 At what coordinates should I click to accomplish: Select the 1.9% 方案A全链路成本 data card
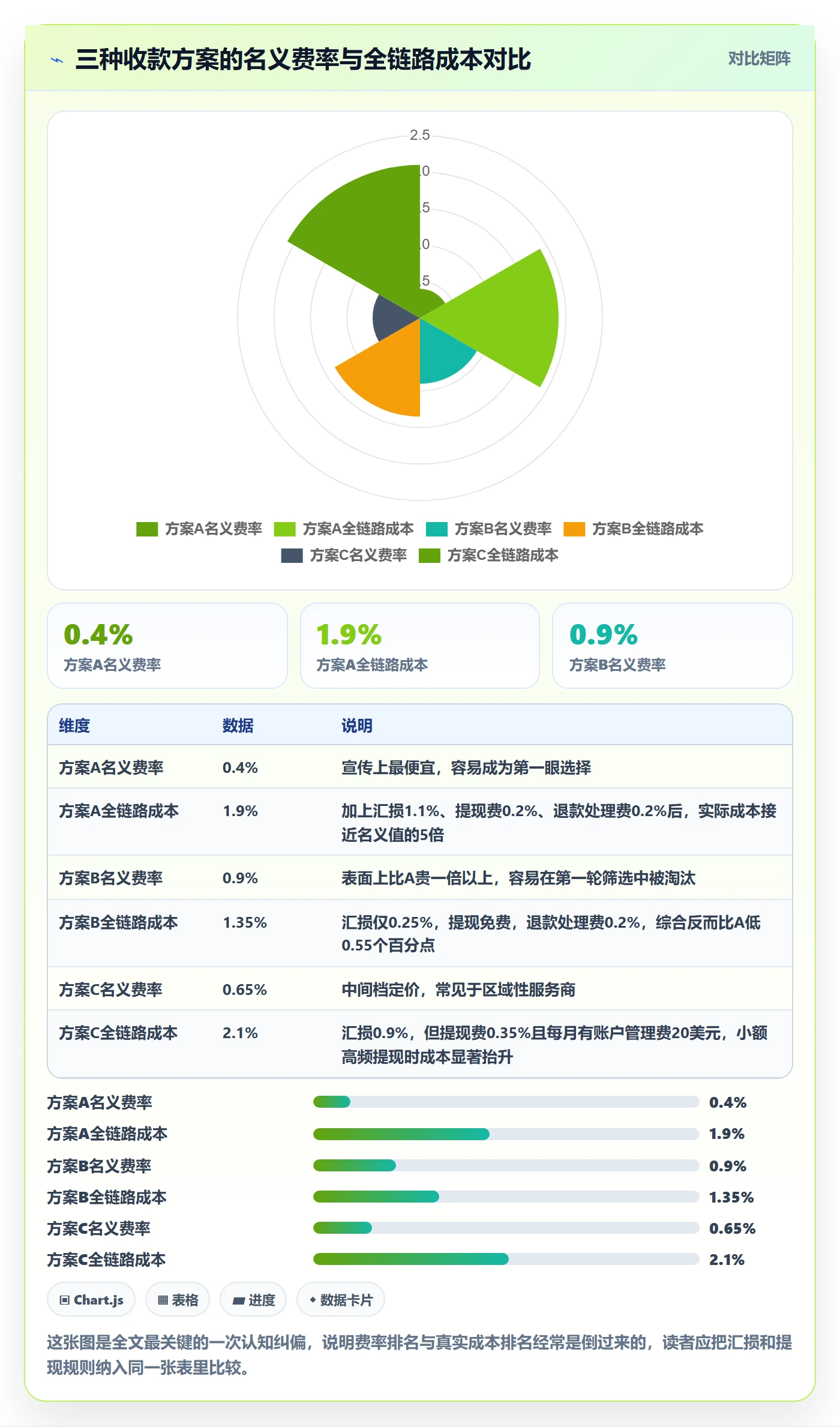420,646
